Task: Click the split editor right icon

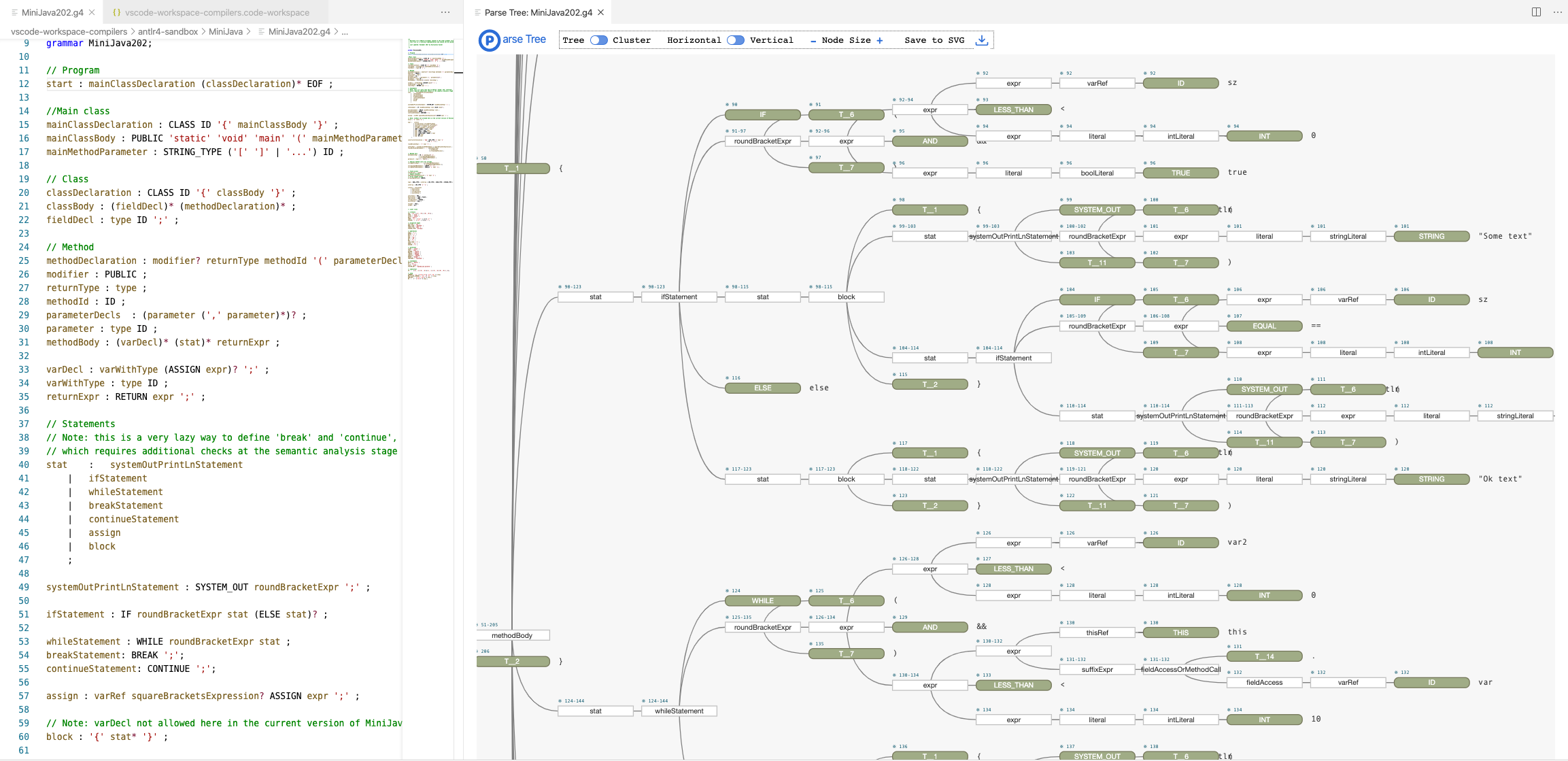Action: [x=1536, y=12]
